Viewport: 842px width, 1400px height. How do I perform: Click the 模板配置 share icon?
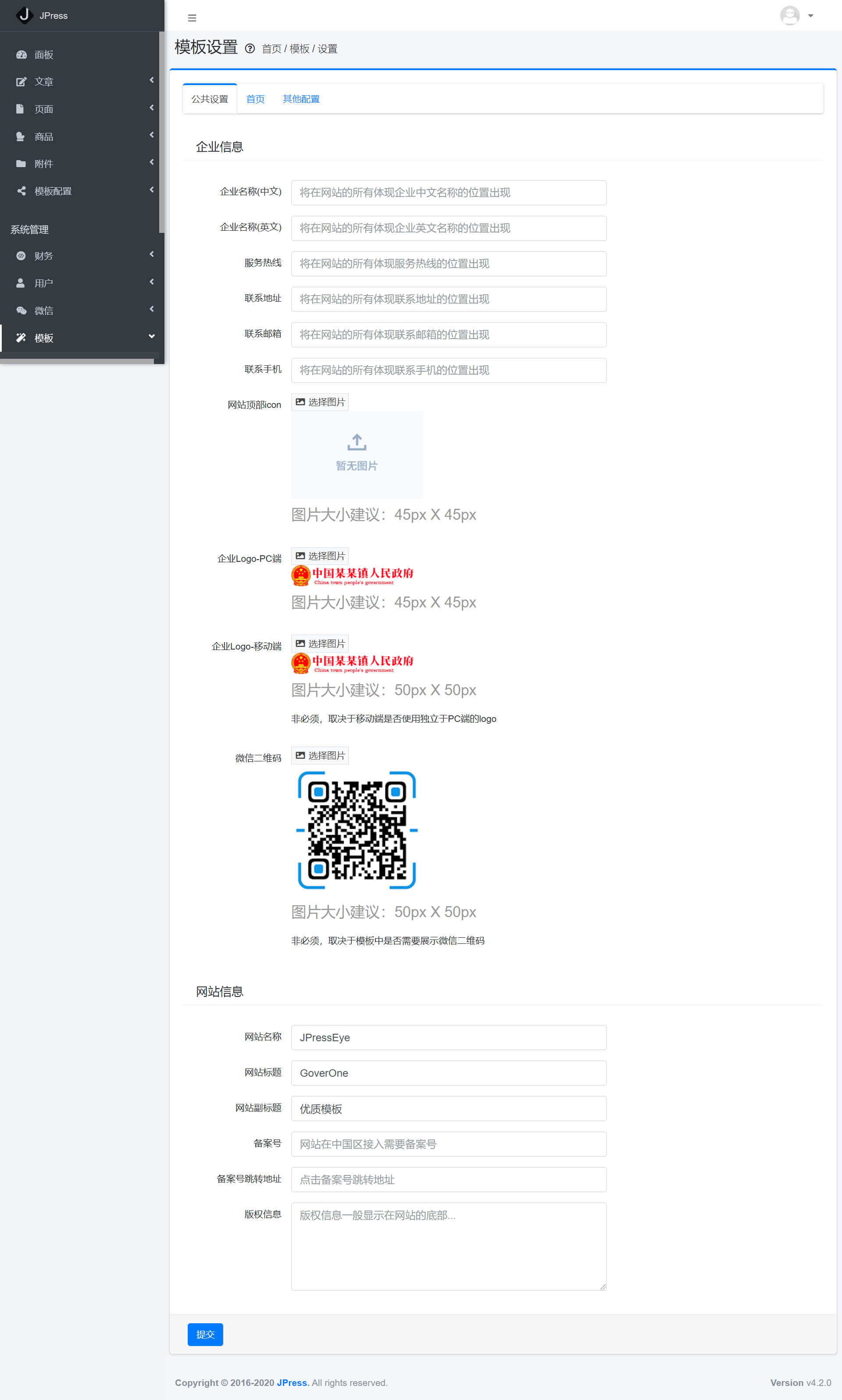(21, 191)
